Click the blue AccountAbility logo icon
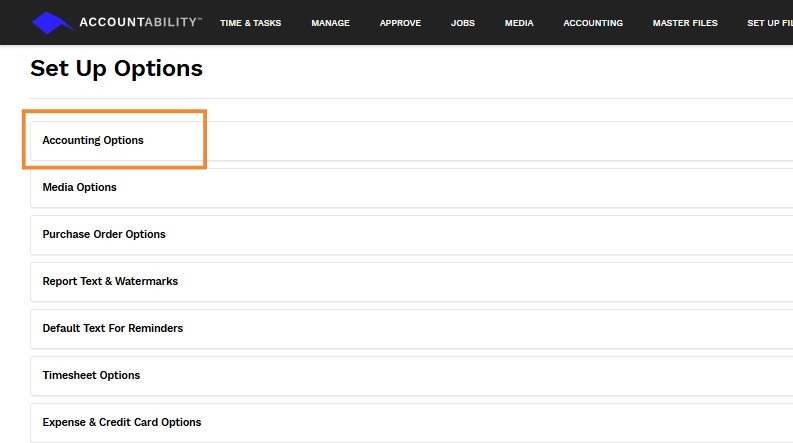The height and width of the screenshot is (443, 793). [x=53, y=22]
